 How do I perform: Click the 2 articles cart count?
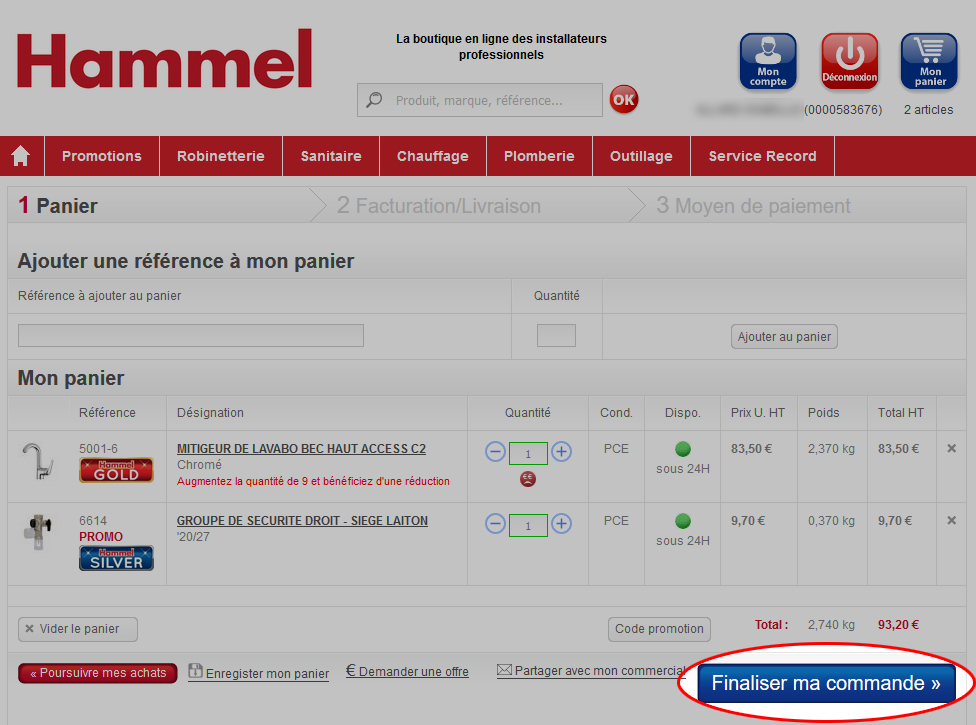(x=928, y=110)
